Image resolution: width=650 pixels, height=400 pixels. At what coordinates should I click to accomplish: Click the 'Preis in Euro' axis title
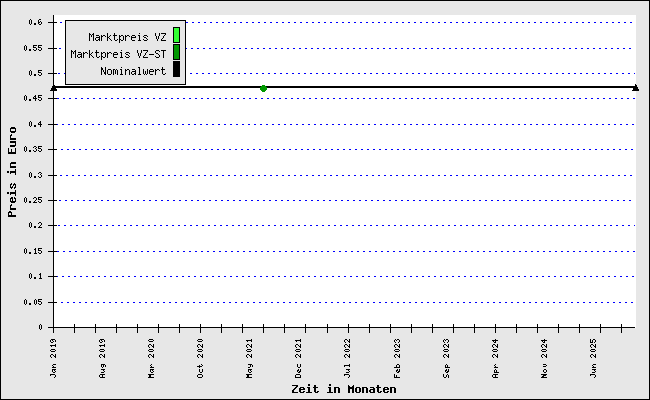(x=12, y=172)
